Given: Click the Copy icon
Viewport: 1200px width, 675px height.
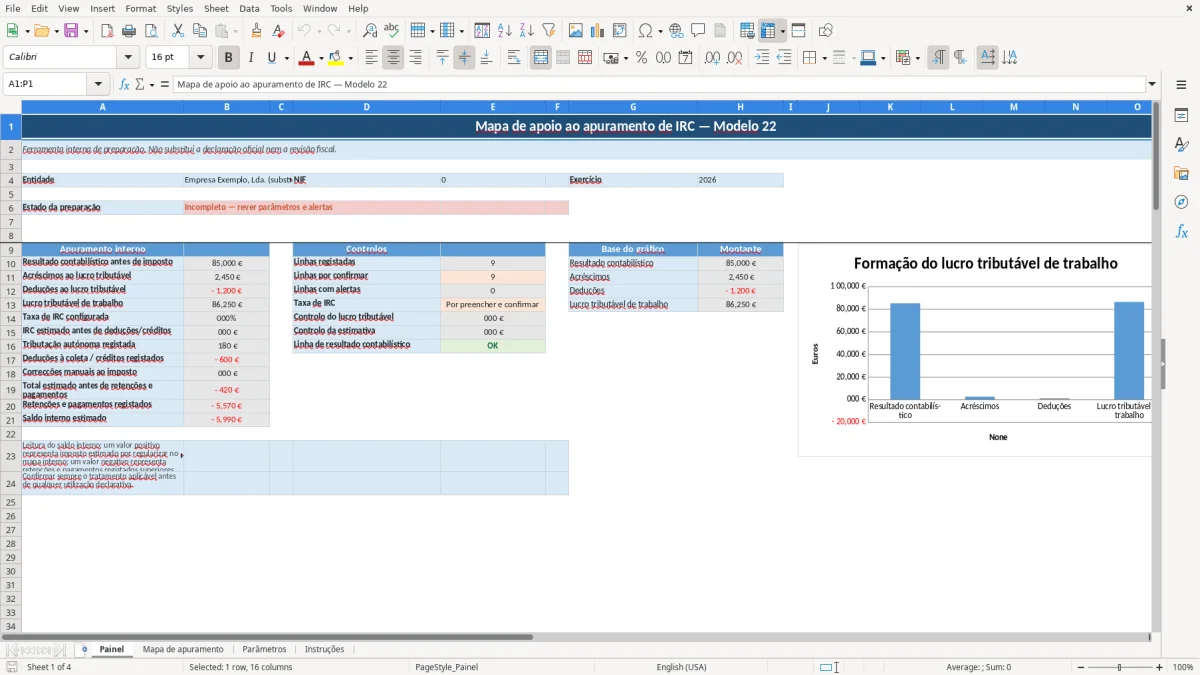Looking at the screenshot, I should click(x=199, y=31).
